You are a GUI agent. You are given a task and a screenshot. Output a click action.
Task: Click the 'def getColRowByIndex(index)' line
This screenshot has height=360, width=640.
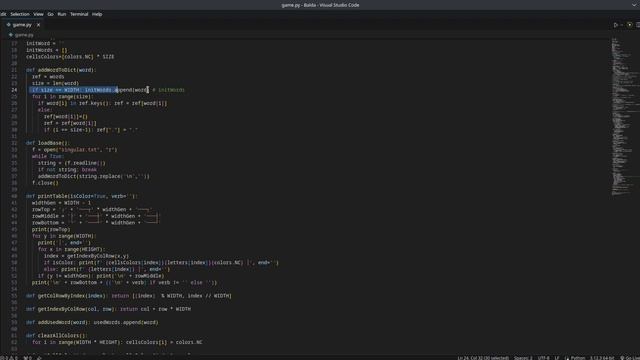pyautogui.click(x=129, y=296)
